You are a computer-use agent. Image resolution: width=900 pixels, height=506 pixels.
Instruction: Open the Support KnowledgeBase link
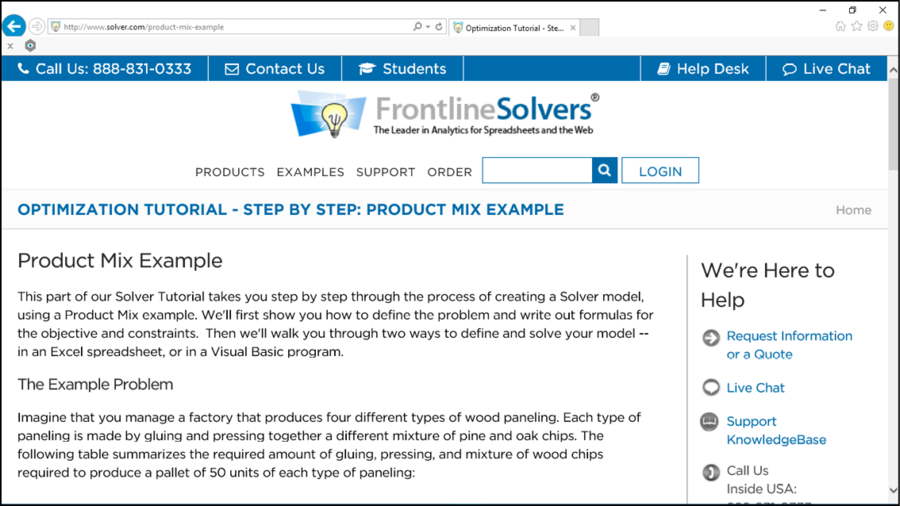coord(776,430)
